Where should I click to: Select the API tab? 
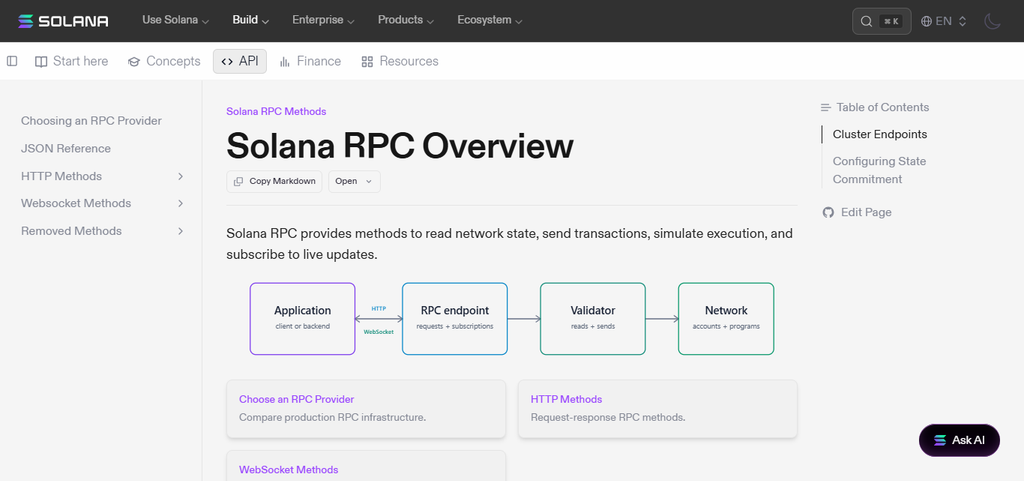pyautogui.click(x=240, y=61)
